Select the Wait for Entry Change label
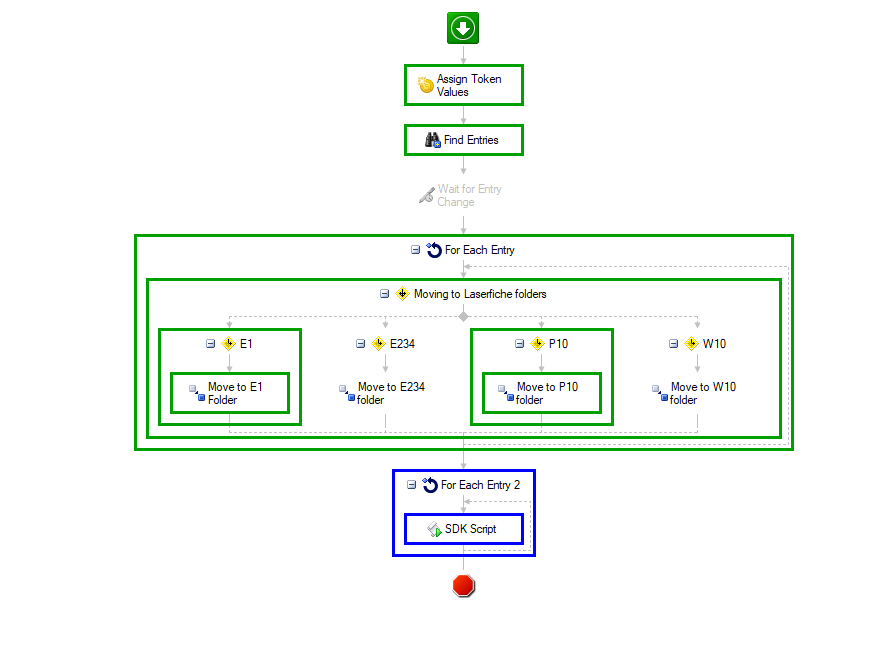Image resolution: width=874 pixels, height=658 pixels. point(469,195)
